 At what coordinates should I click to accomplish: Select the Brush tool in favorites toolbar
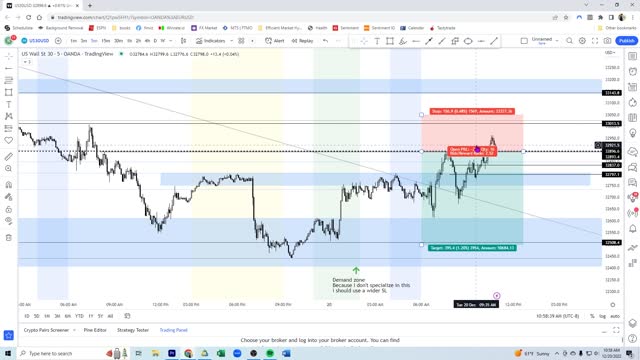click(x=403, y=41)
